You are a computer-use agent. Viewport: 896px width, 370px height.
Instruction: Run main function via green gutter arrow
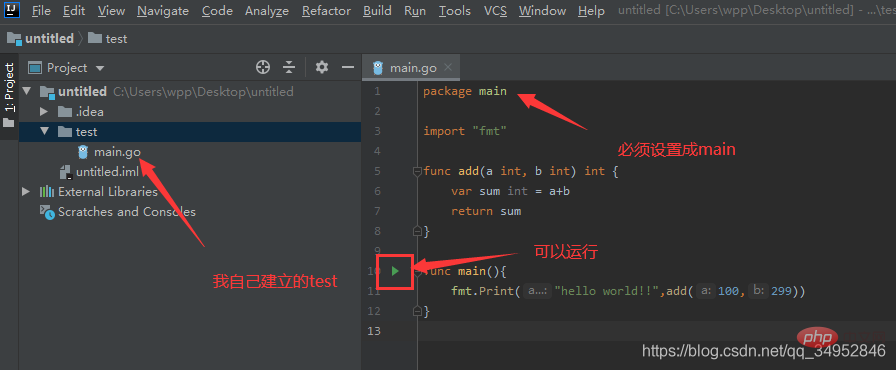tap(395, 271)
